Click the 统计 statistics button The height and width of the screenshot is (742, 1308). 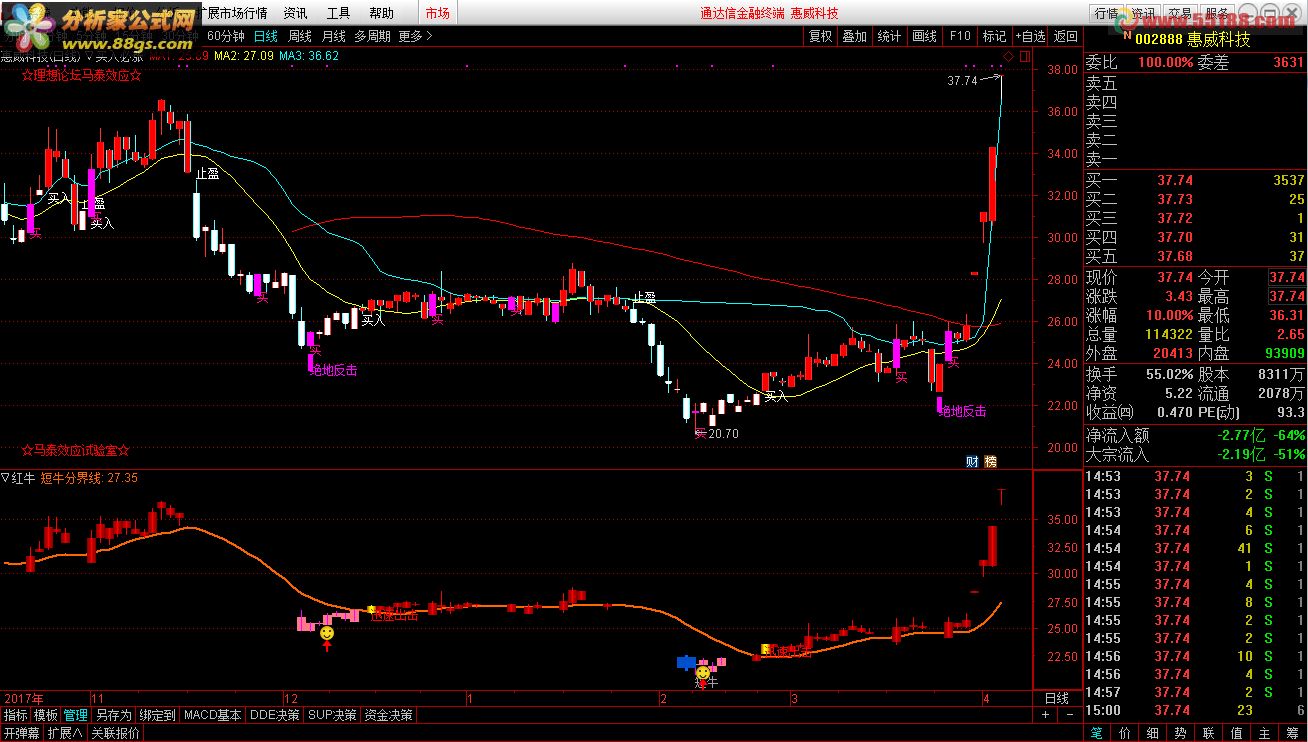point(888,36)
